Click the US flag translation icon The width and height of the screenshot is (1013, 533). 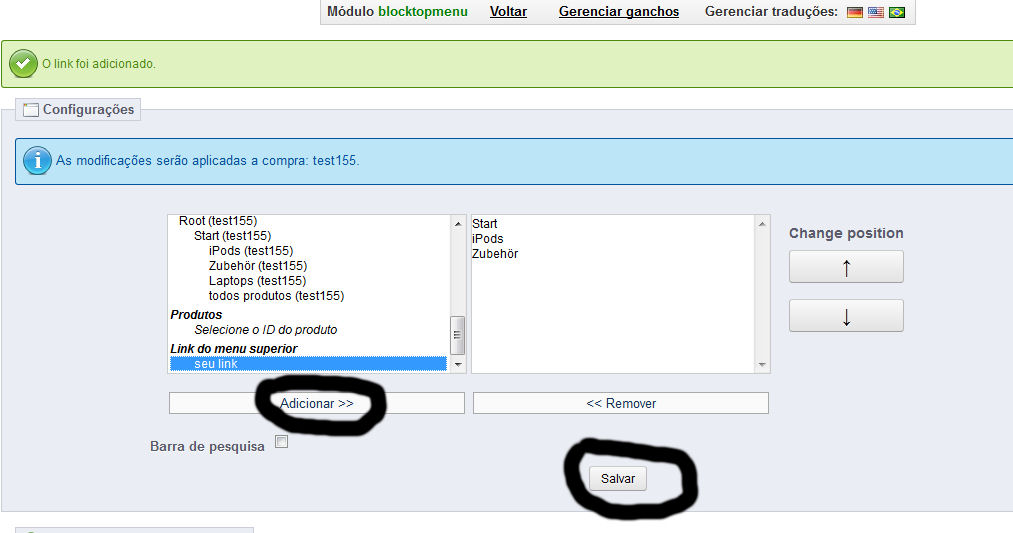[875, 12]
